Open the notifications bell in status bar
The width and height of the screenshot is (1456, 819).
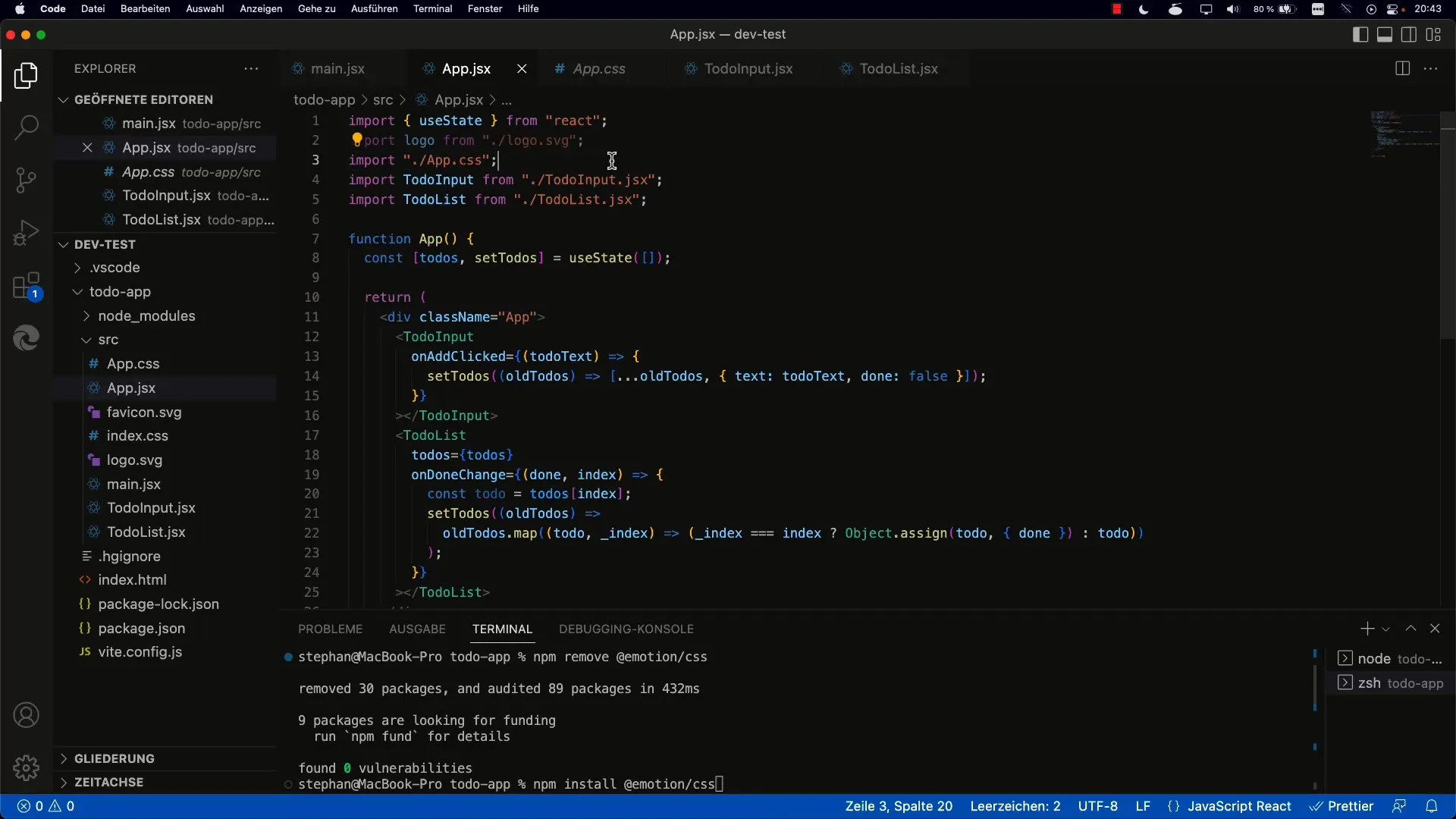pos(1432,806)
